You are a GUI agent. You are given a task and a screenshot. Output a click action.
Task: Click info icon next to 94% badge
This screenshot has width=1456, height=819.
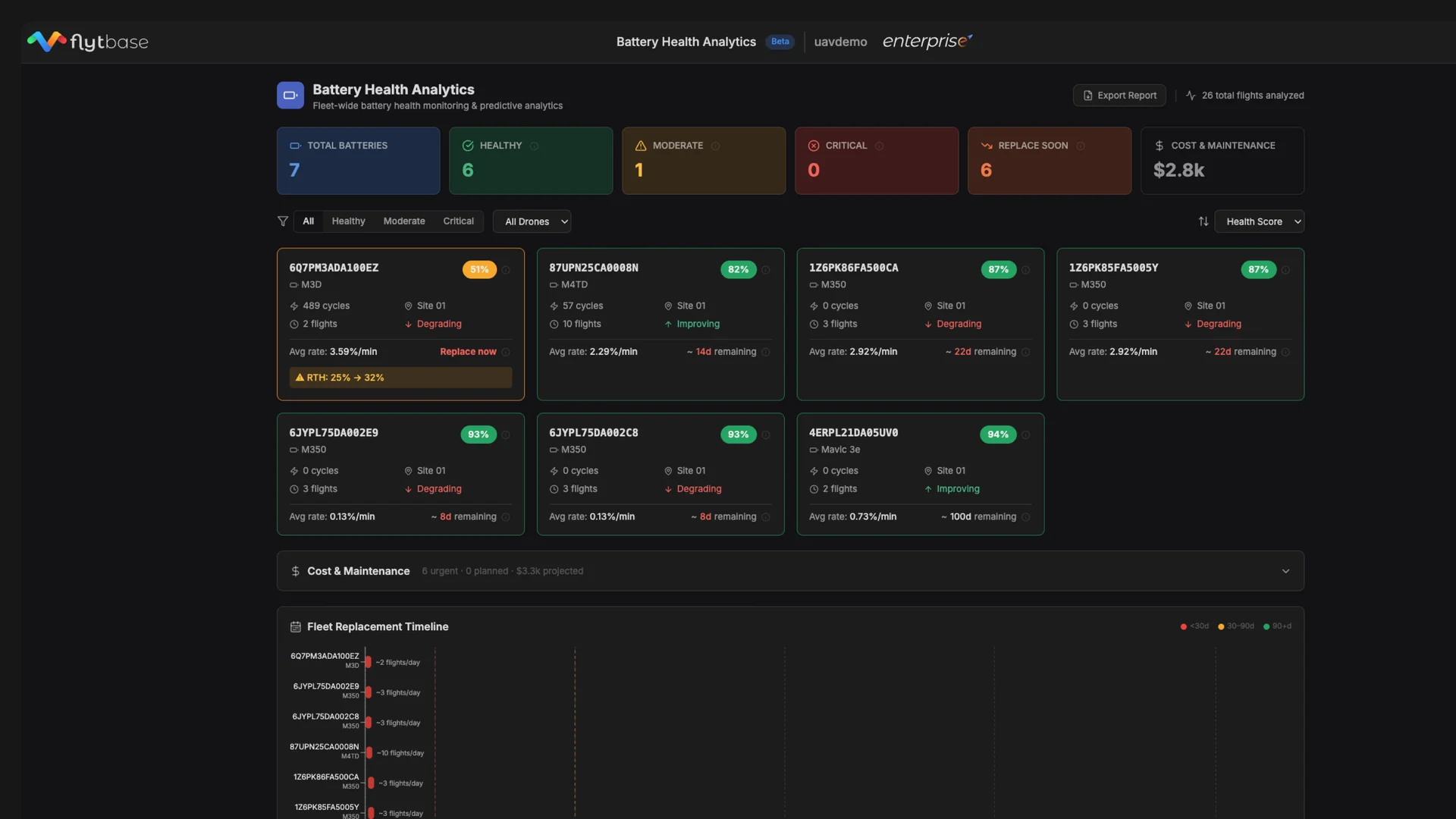point(1025,435)
